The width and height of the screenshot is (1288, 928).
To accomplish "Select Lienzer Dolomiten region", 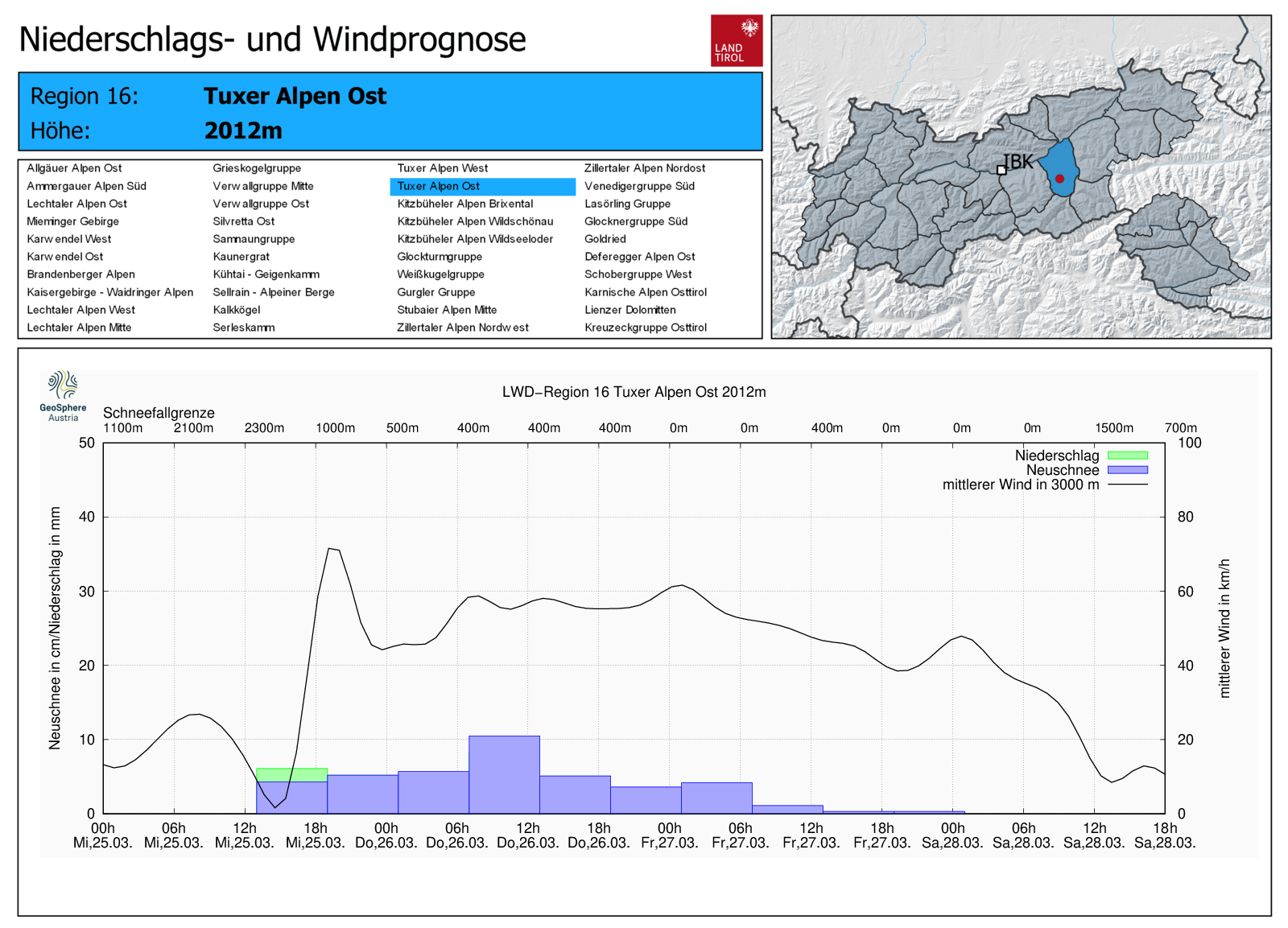I will click(x=630, y=310).
